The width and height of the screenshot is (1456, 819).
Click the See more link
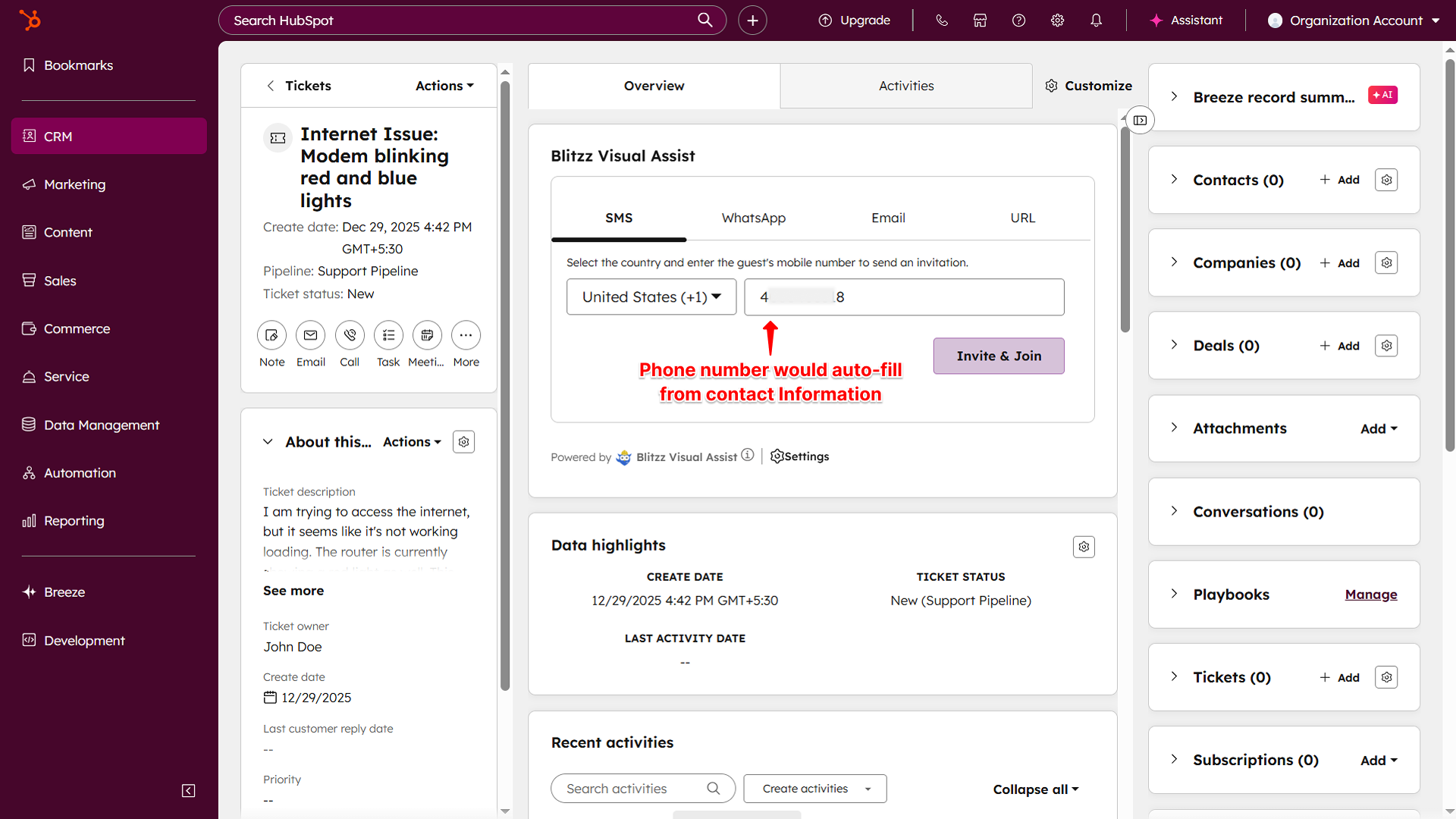coord(293,591)
